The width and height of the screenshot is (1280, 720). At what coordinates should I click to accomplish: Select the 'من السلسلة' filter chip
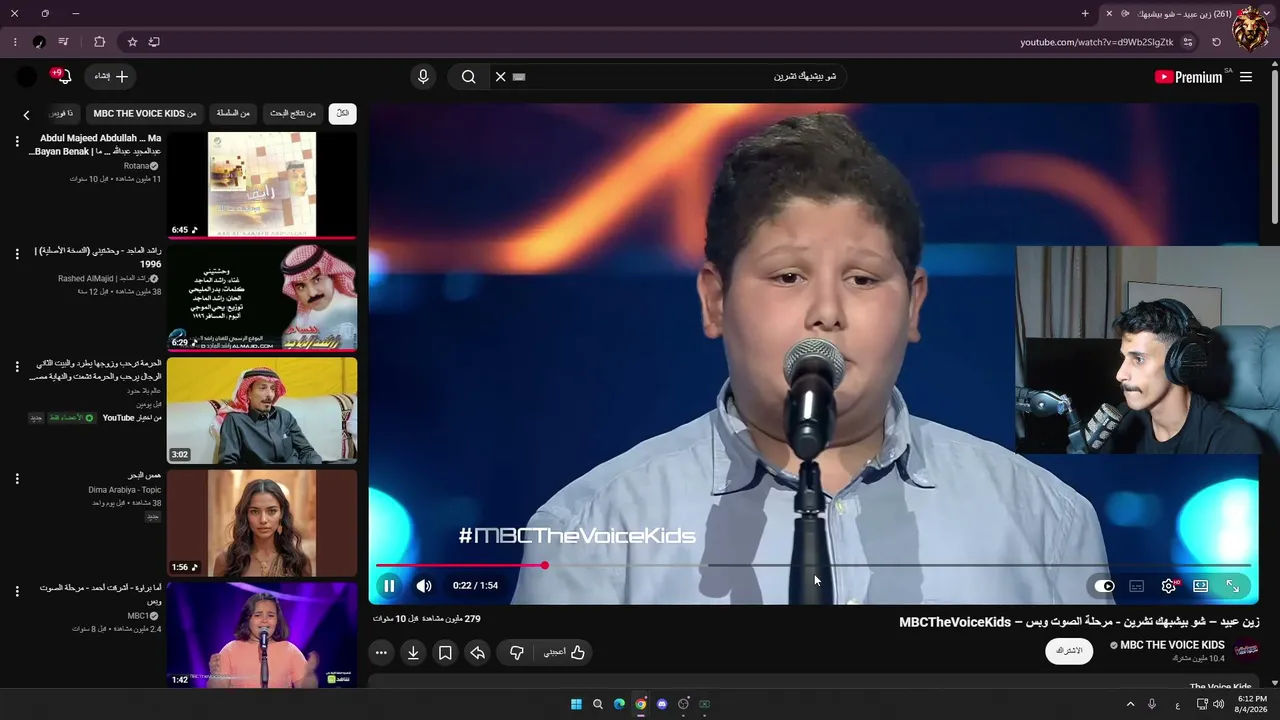pos(233,113)
